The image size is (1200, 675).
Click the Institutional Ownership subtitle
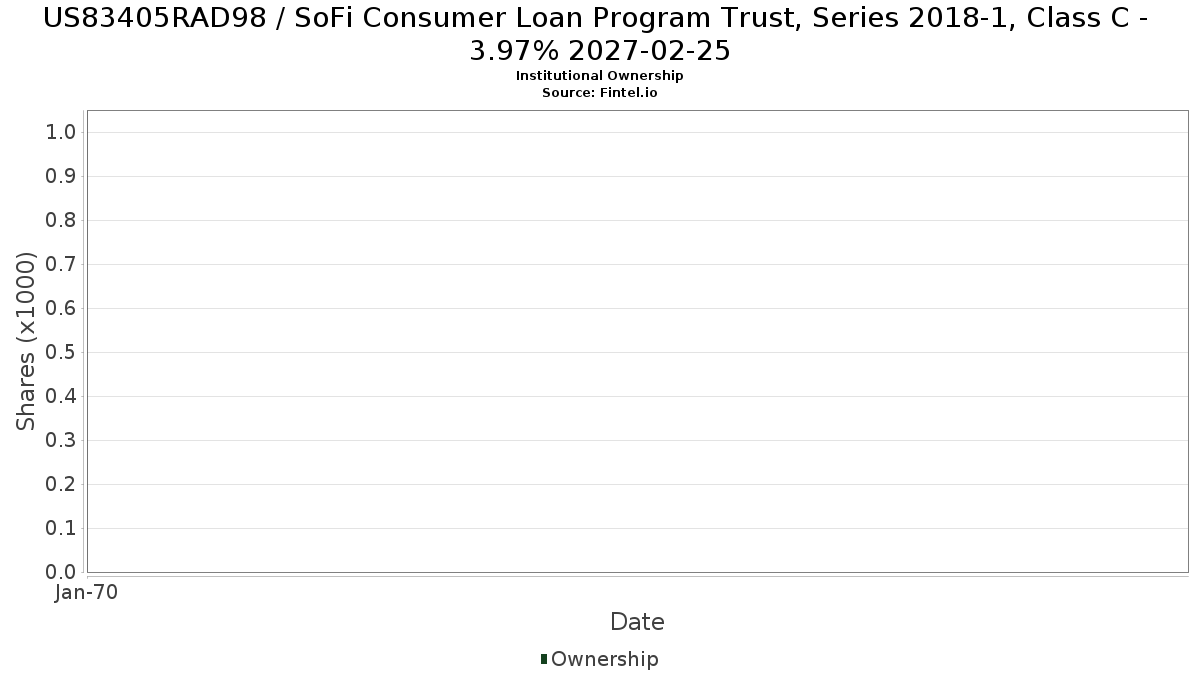(x=599, y=76)
